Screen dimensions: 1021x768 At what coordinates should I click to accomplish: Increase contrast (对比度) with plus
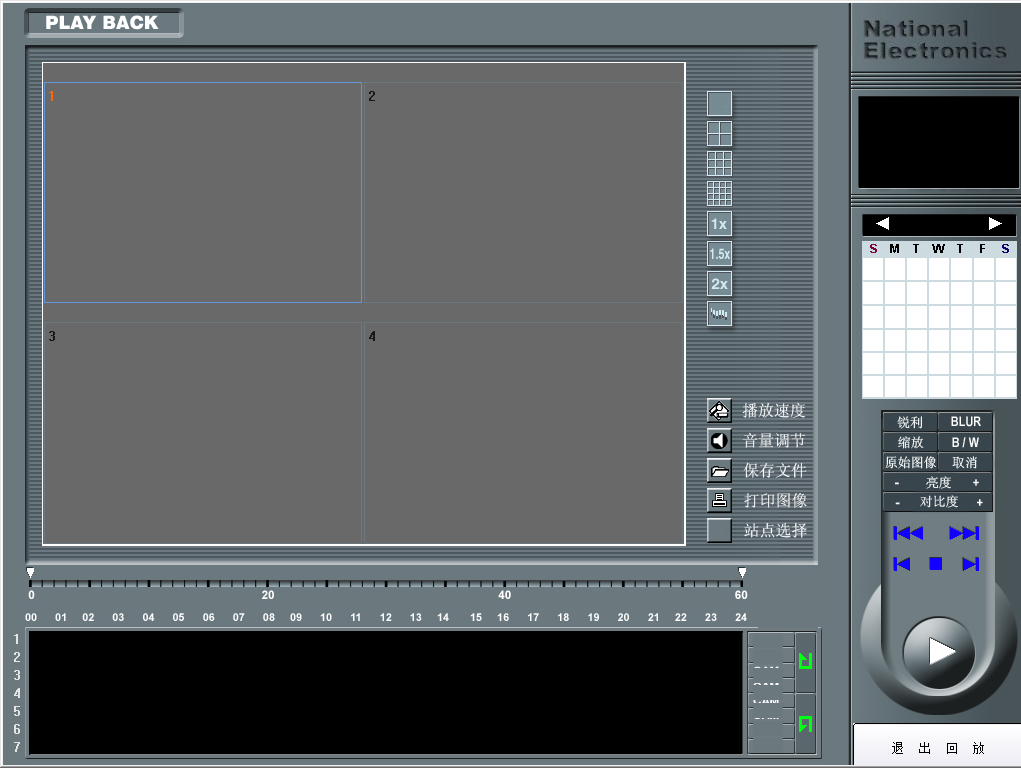click(979, 502)
